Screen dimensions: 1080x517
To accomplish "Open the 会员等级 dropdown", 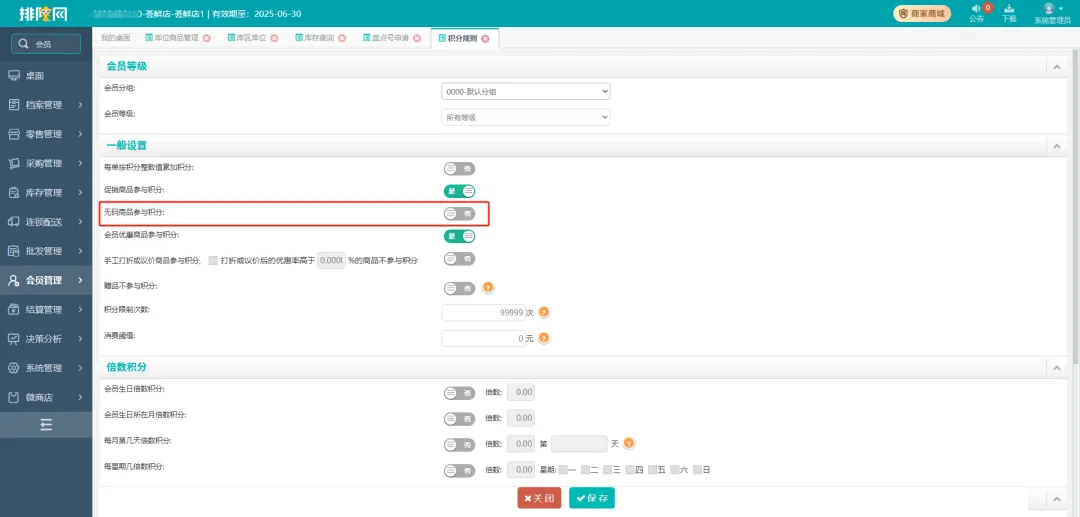I will tap(525, 117).
